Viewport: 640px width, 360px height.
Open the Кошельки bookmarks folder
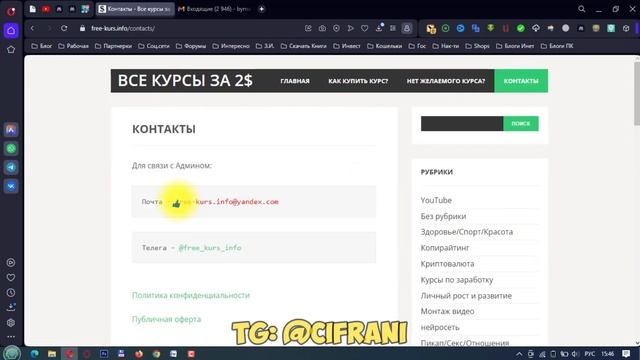[x=384, y=46]
